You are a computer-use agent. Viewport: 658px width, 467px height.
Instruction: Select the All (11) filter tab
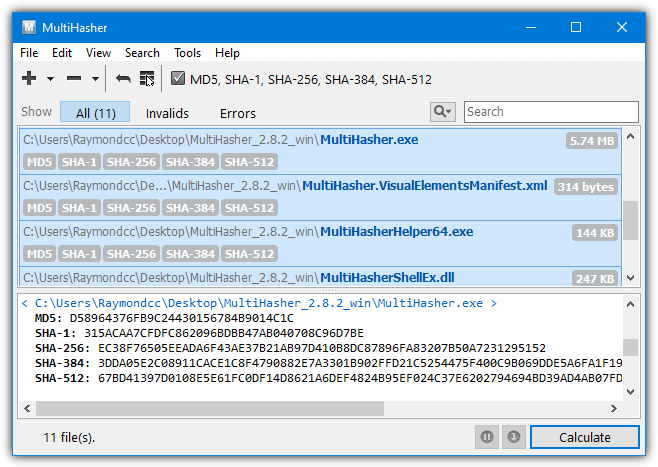pos(95,112)
